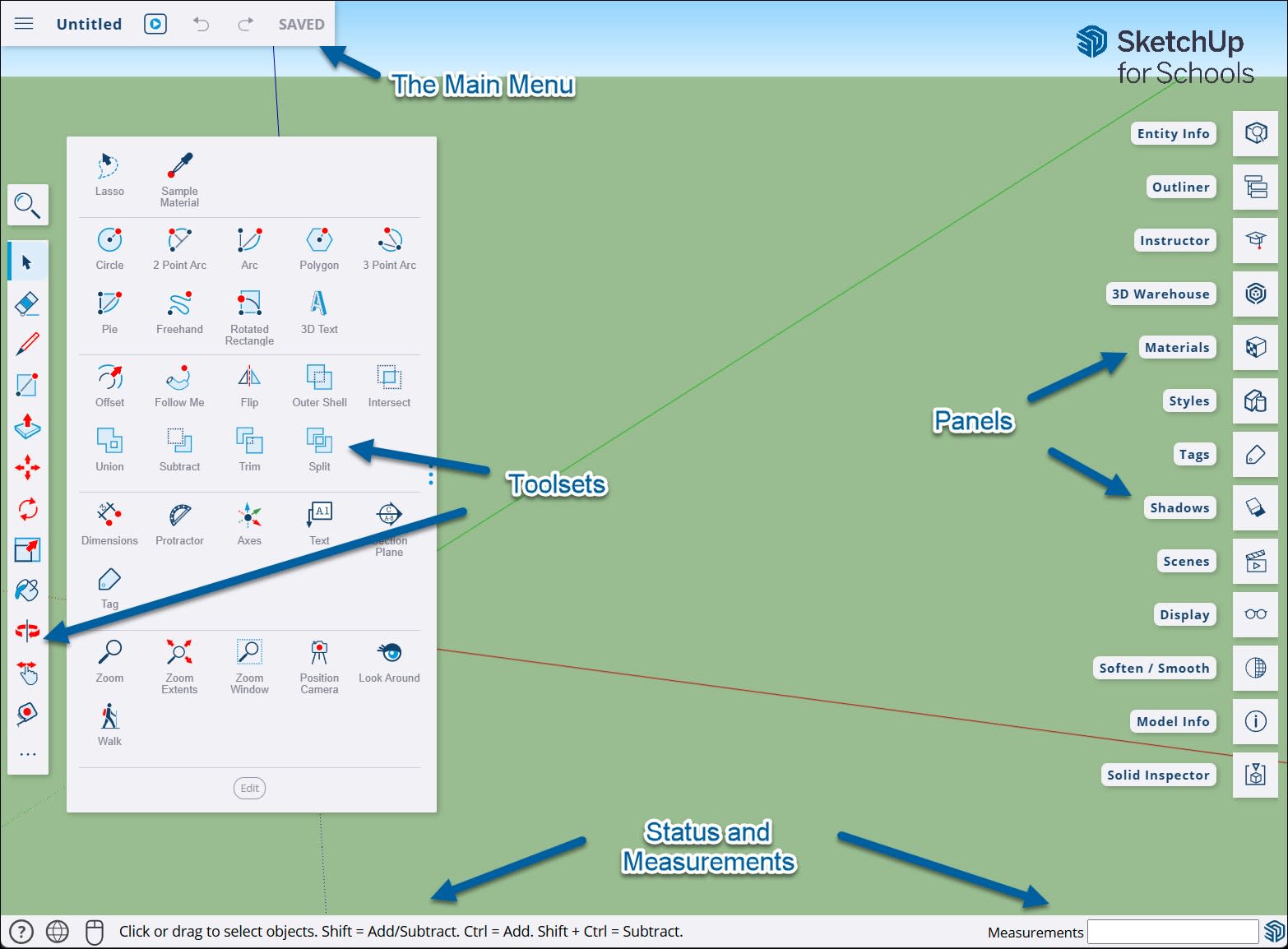Expand more tools via the toolbar ellipsis
The width and height of the screenshot is (1288, 949).
(x=27, y=753)
